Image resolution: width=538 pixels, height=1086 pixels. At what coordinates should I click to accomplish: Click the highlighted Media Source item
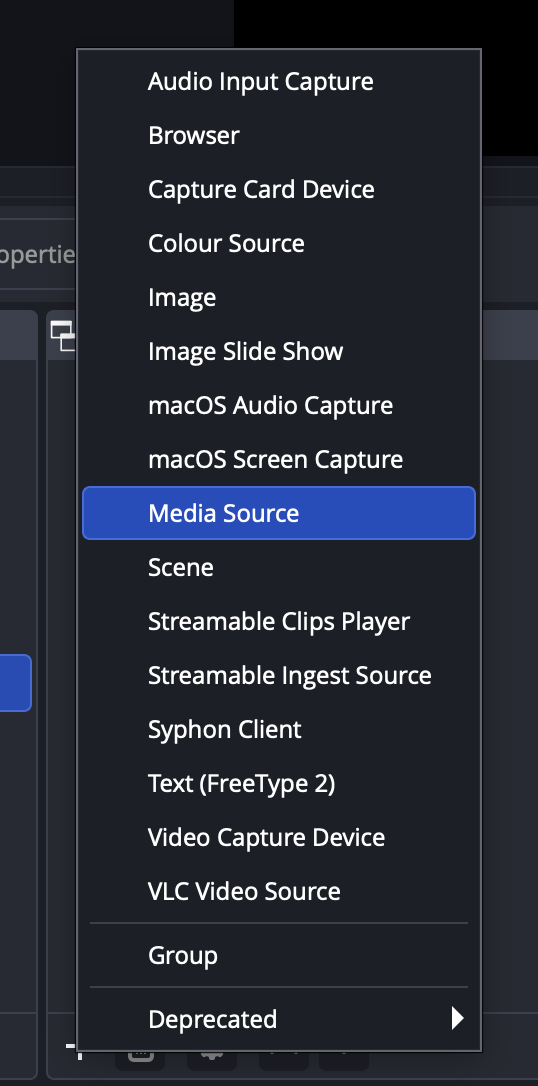click(x=278, y=513)
